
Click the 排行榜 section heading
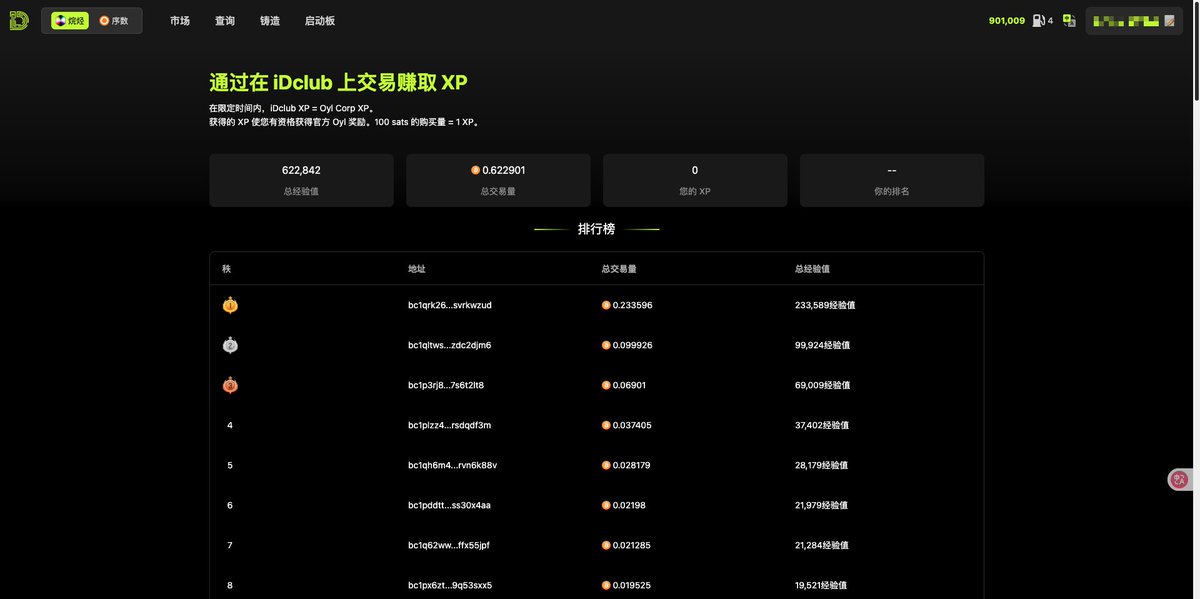click(597, 229)
